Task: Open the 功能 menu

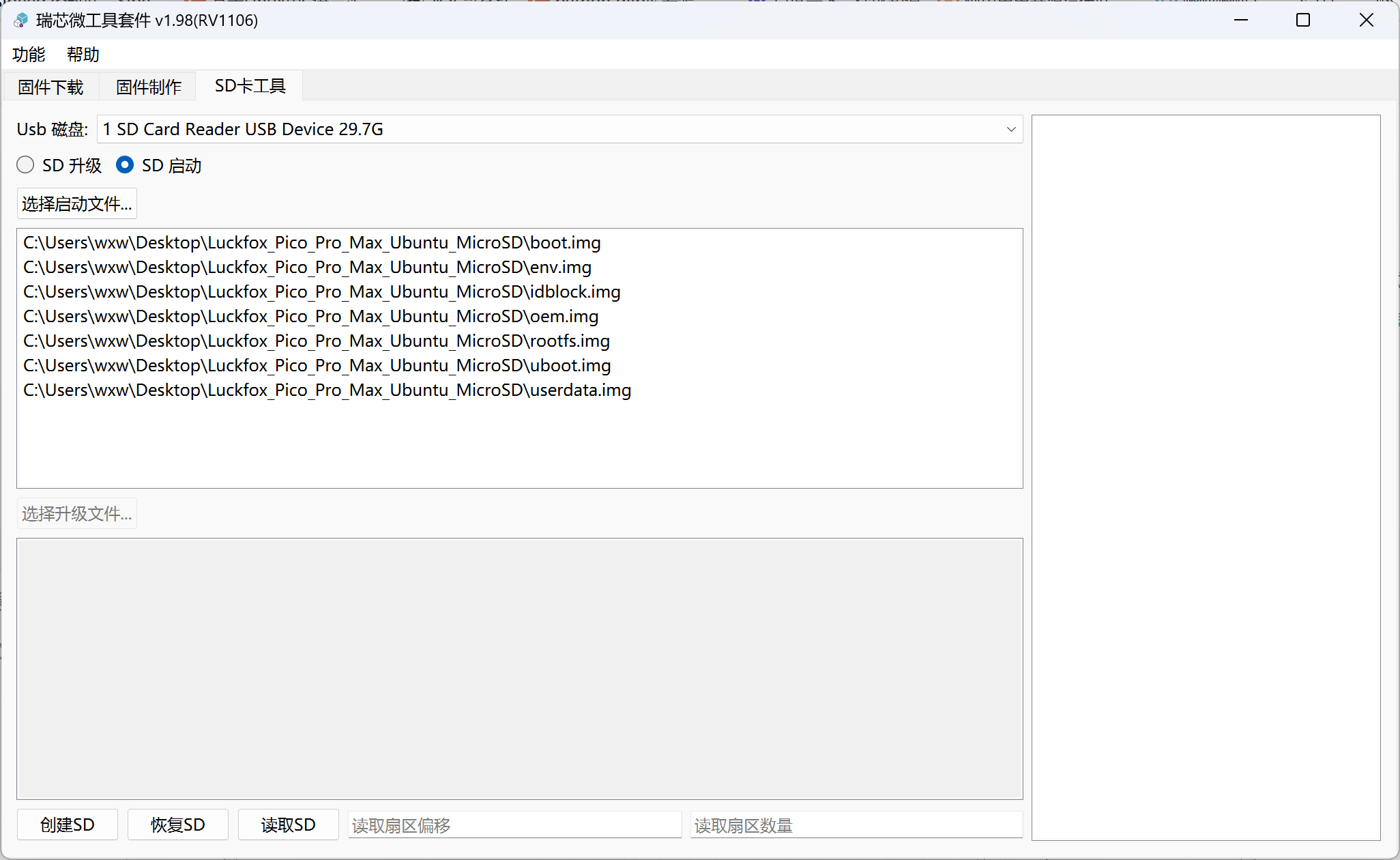Action: point(29,55)
